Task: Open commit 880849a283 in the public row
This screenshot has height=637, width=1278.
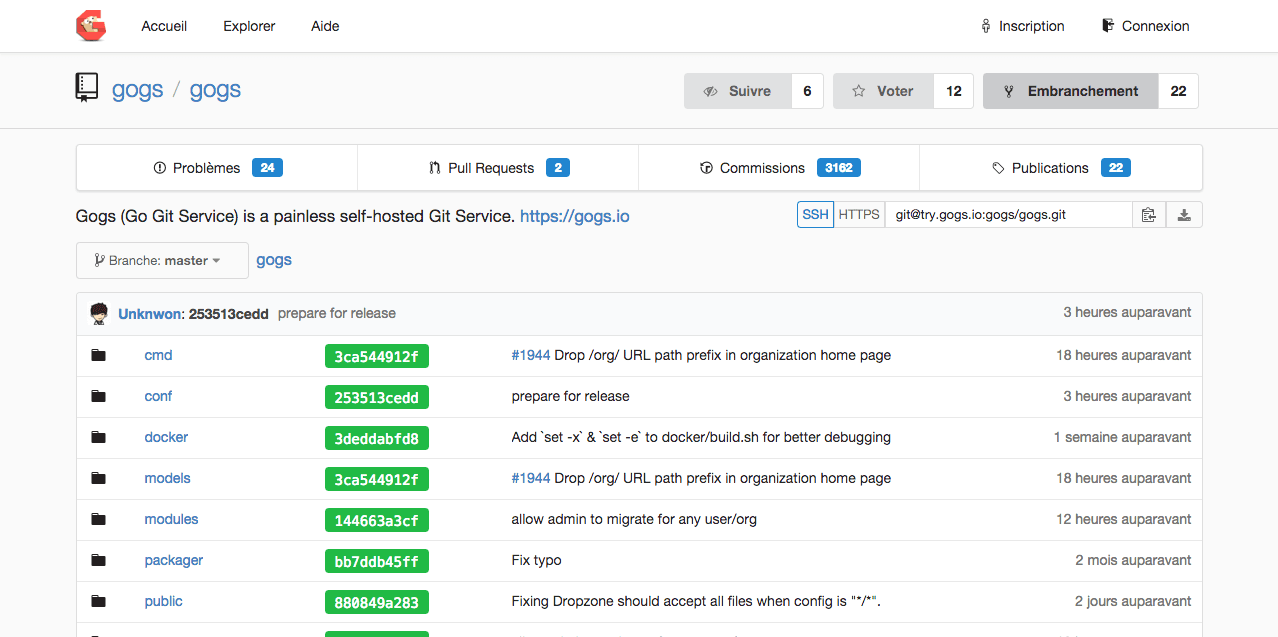Action: (377, 602)
